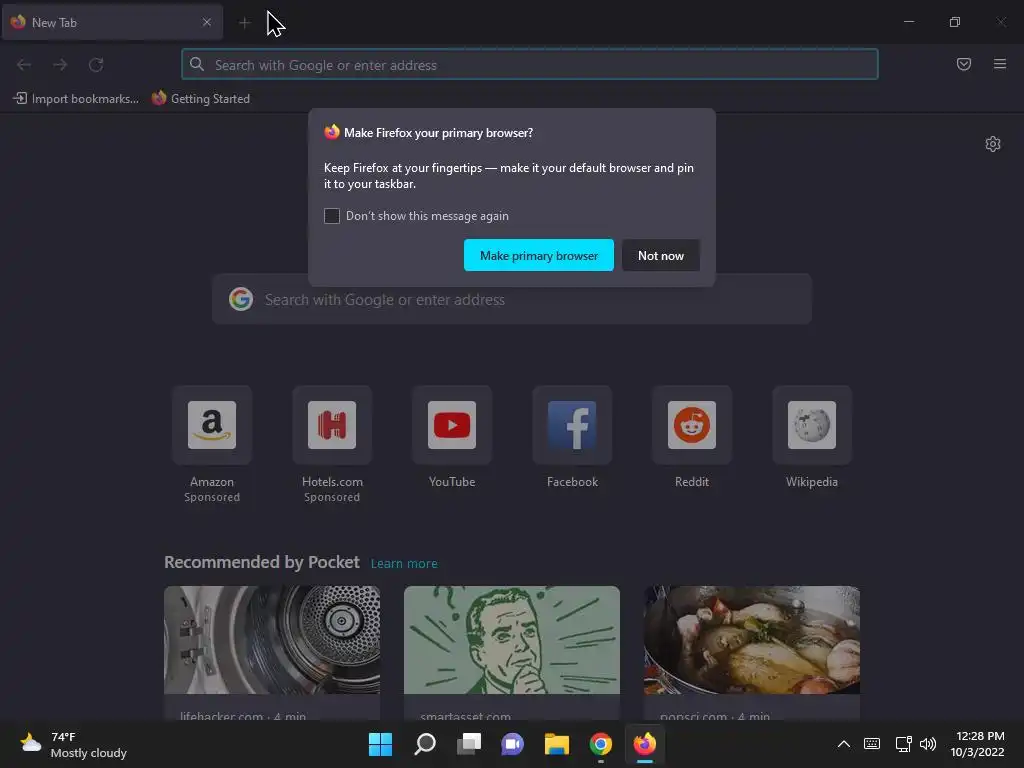
Task: Open Import bookmarks bookmark item
Action: [76, 99]
